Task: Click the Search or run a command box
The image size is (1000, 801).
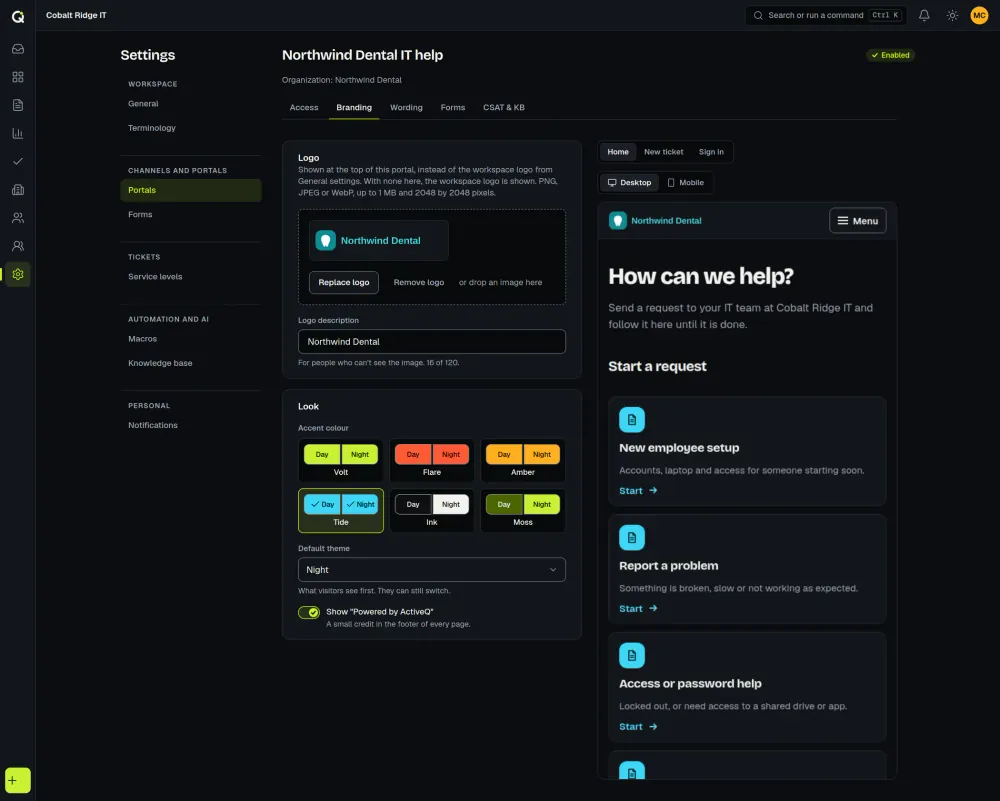Action: coord(826,15)
